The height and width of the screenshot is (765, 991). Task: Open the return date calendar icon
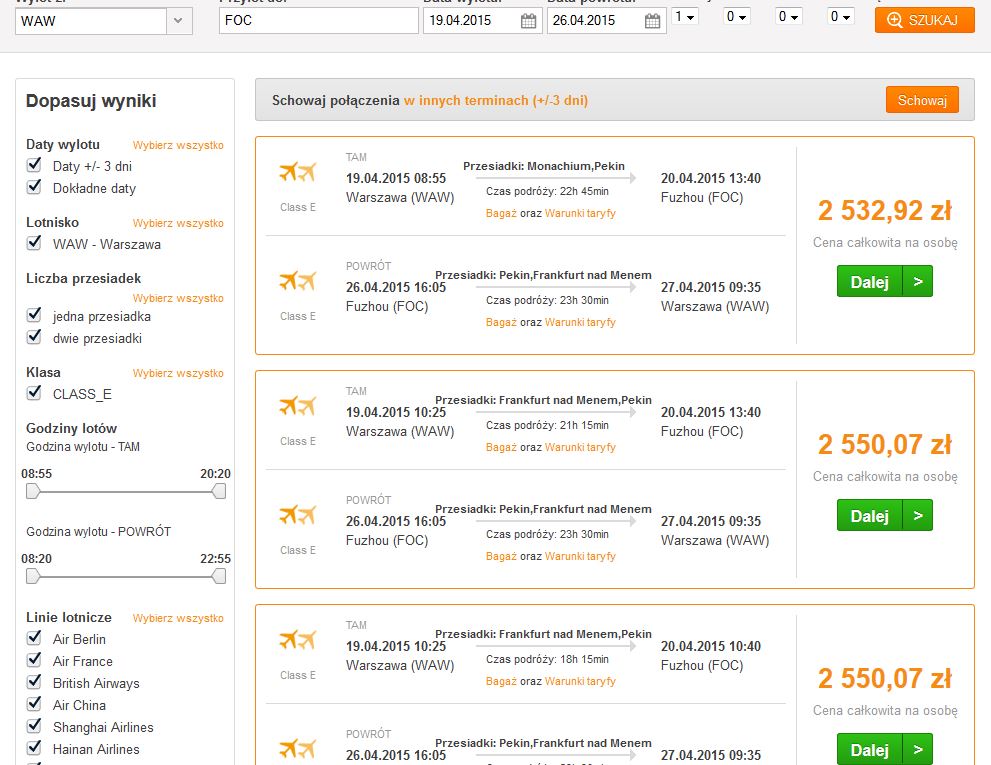652,21
